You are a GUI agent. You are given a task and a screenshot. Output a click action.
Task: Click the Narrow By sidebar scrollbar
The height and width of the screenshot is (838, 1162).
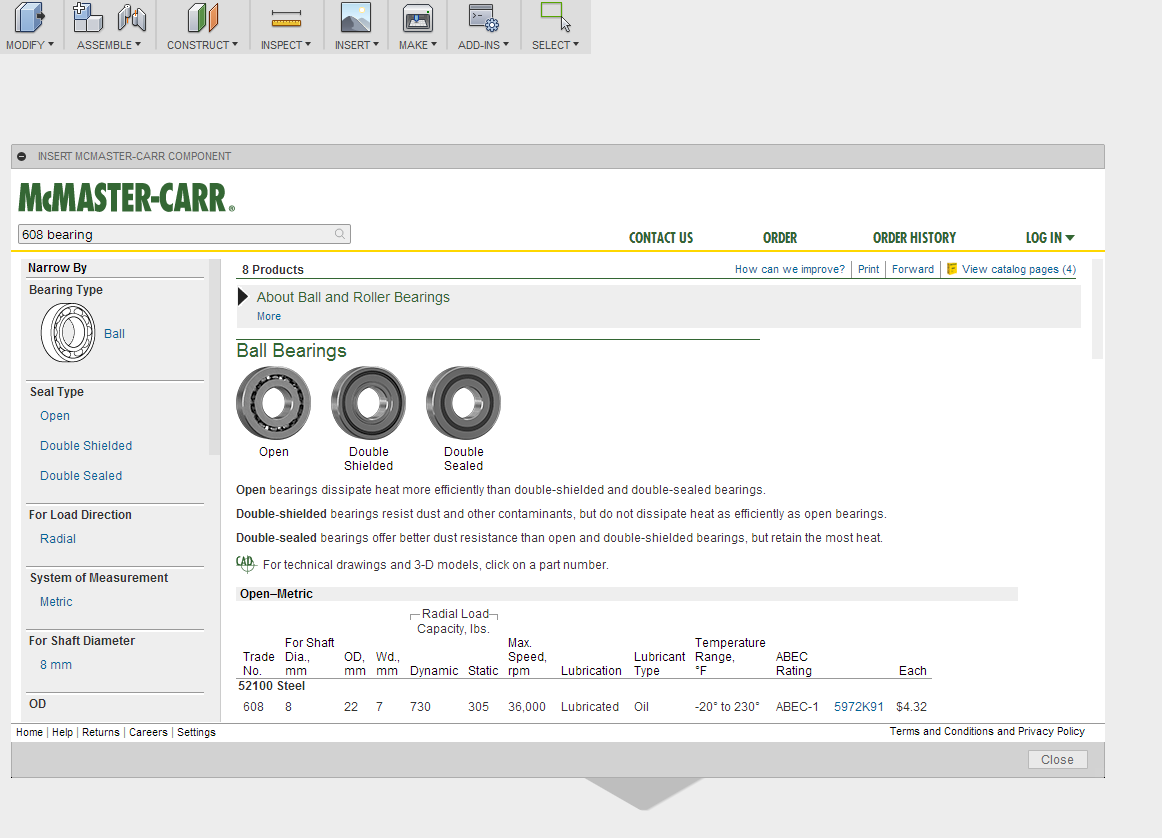(x=214, y=356)
